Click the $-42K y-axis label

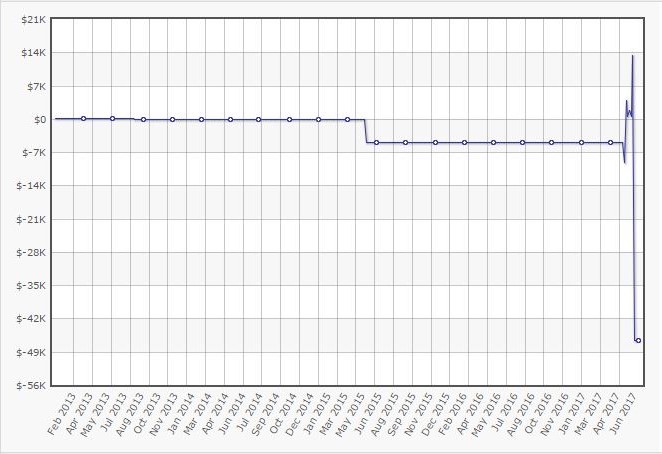(32, 318)
